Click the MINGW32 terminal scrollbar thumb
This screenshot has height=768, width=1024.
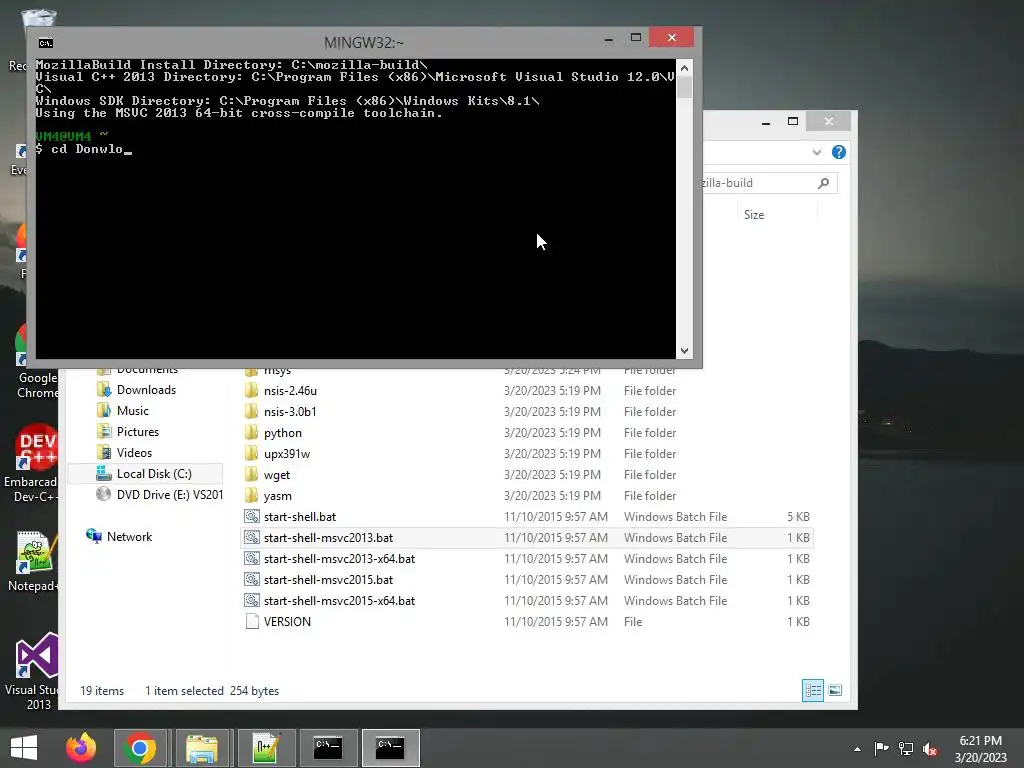point(684,88)
